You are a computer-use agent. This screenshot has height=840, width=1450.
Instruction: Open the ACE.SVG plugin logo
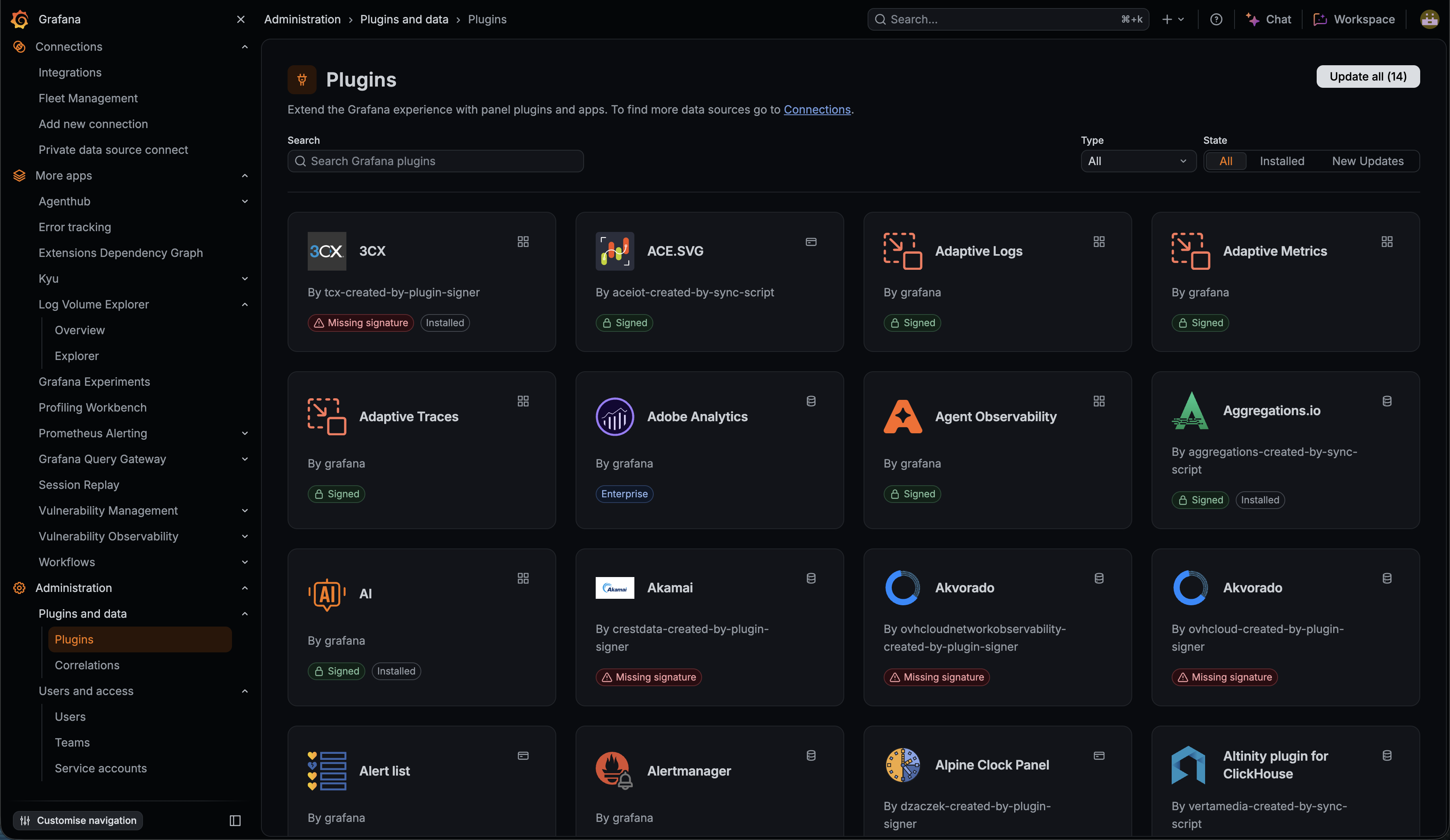pyautogui.click(x=615, y=251)
